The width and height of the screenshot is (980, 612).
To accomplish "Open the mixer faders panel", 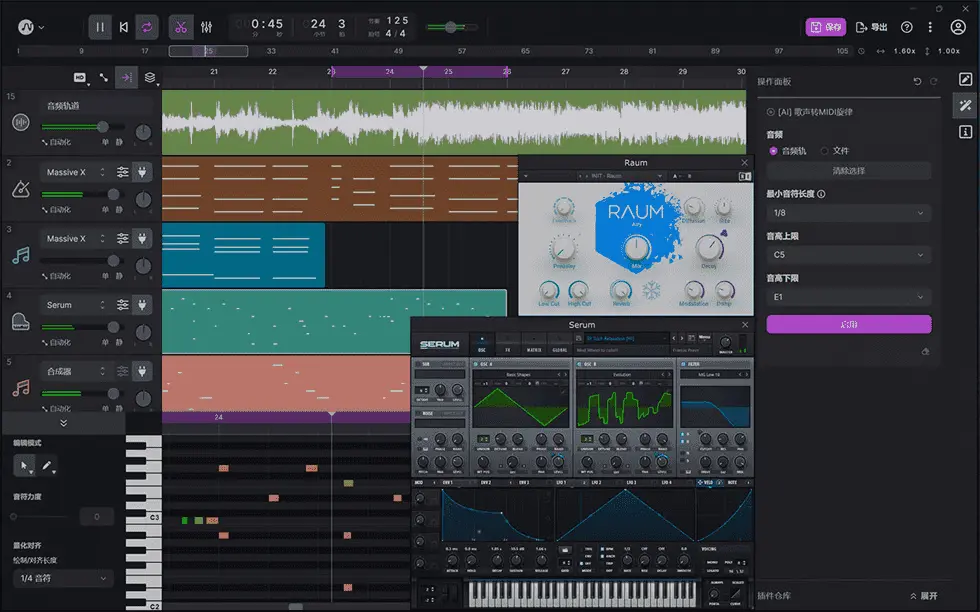I will pos(206,27).
